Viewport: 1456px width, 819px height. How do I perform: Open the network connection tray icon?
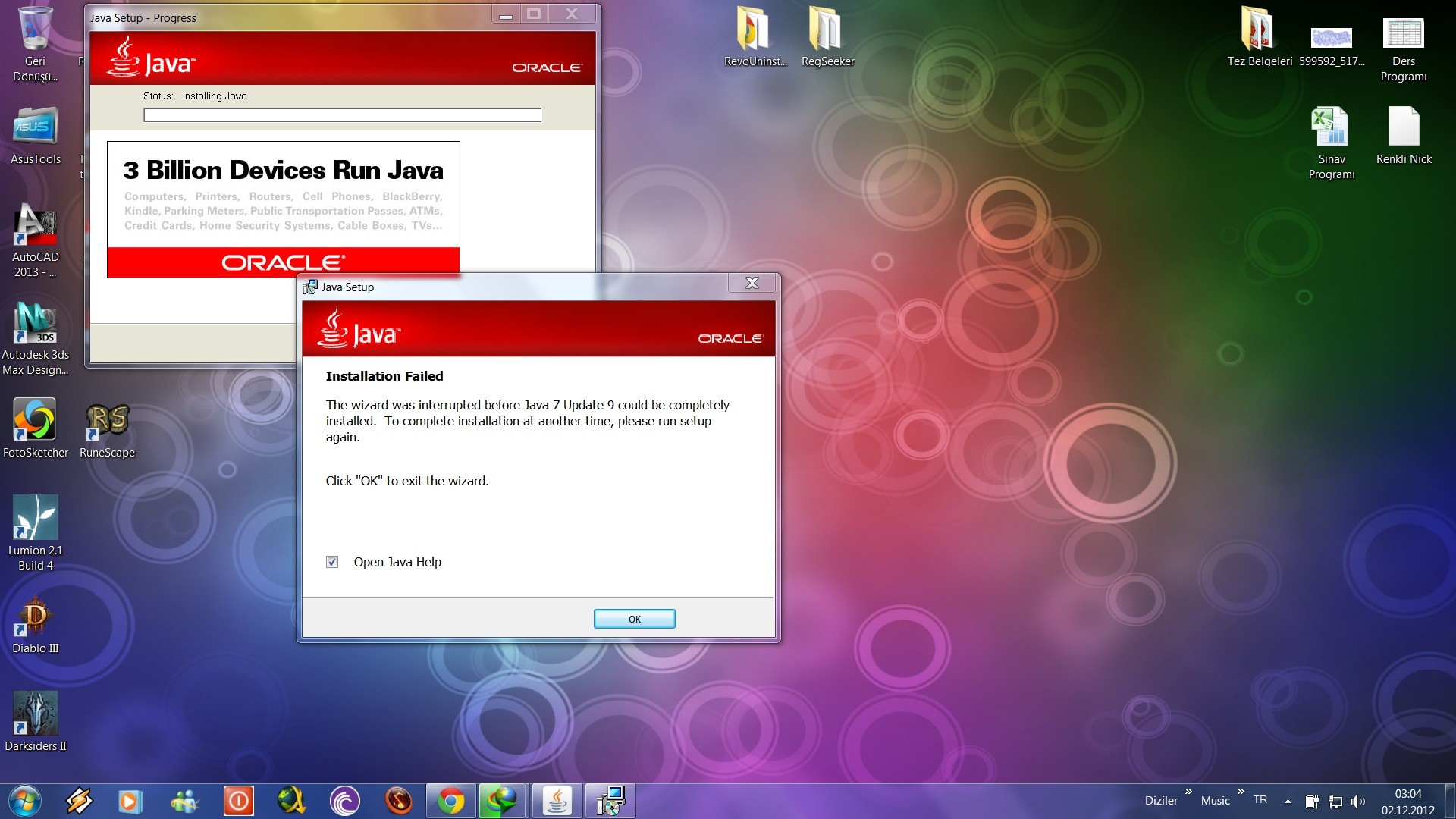pyautogui.click(x=1335, y=802)
